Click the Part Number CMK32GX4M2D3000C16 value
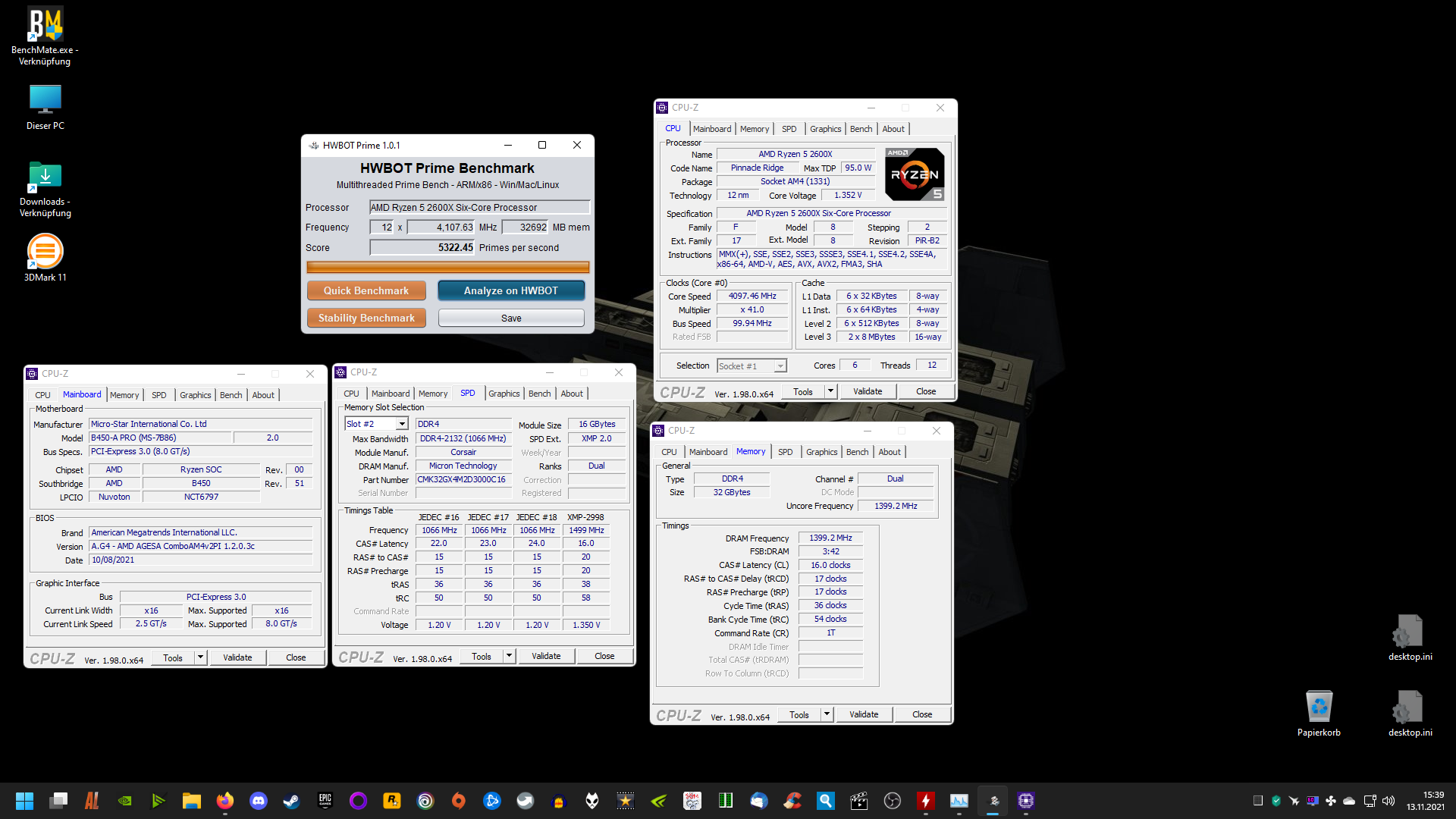 pos(463,480)
